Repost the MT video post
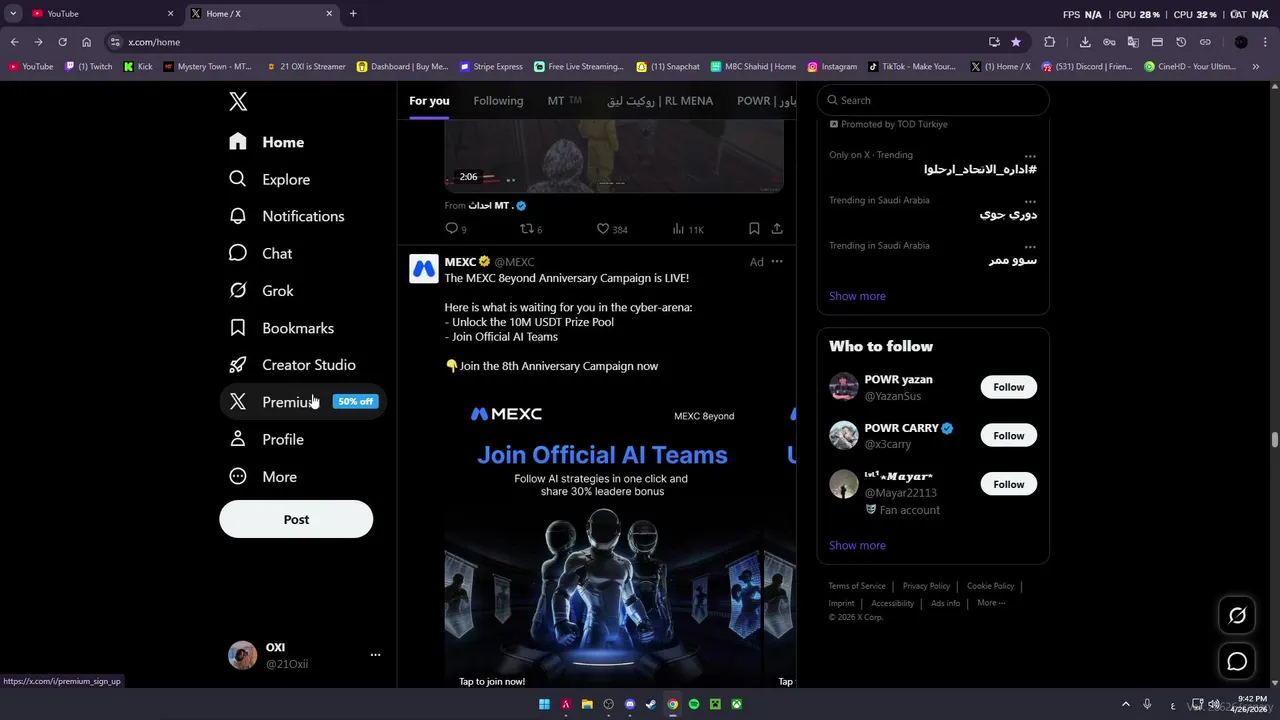1280x720 pixels. (x=531, y=229)
